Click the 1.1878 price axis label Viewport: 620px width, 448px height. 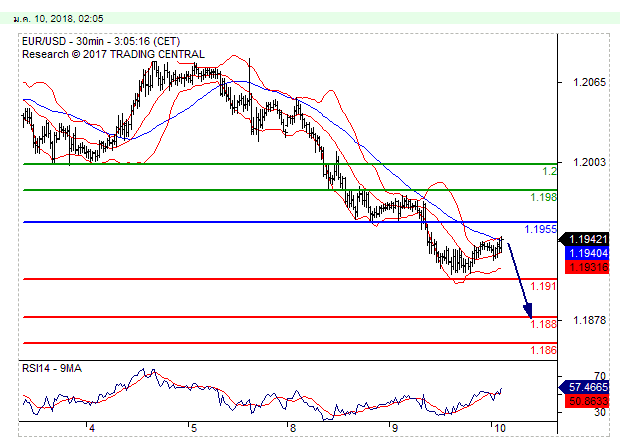[x=589, y=320]
